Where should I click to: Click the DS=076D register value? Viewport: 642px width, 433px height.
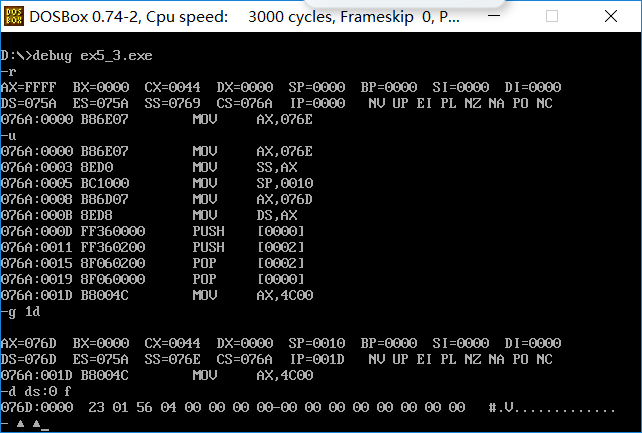(28, 359)
